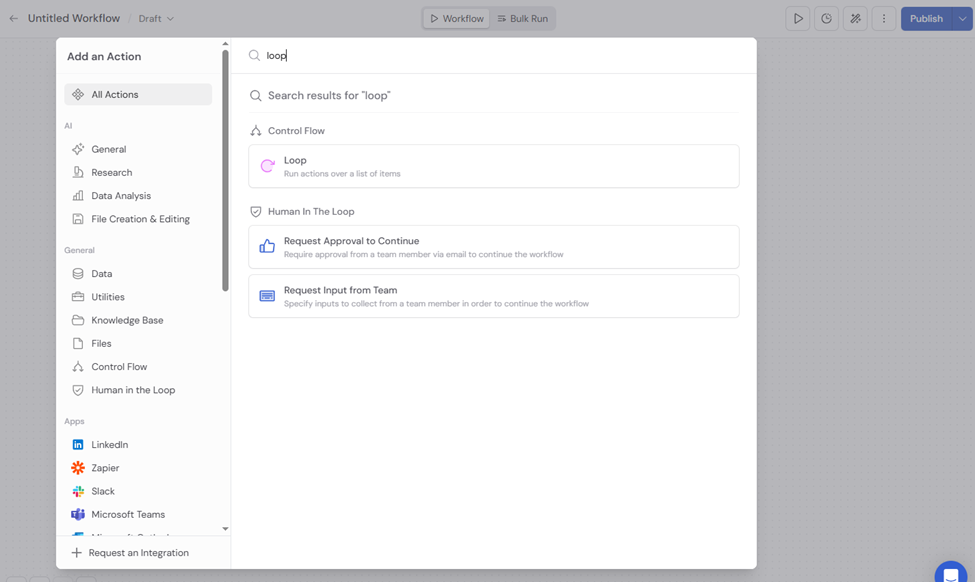Open the Data Analysis category
The image size is (975, 582).
(138, 196)
